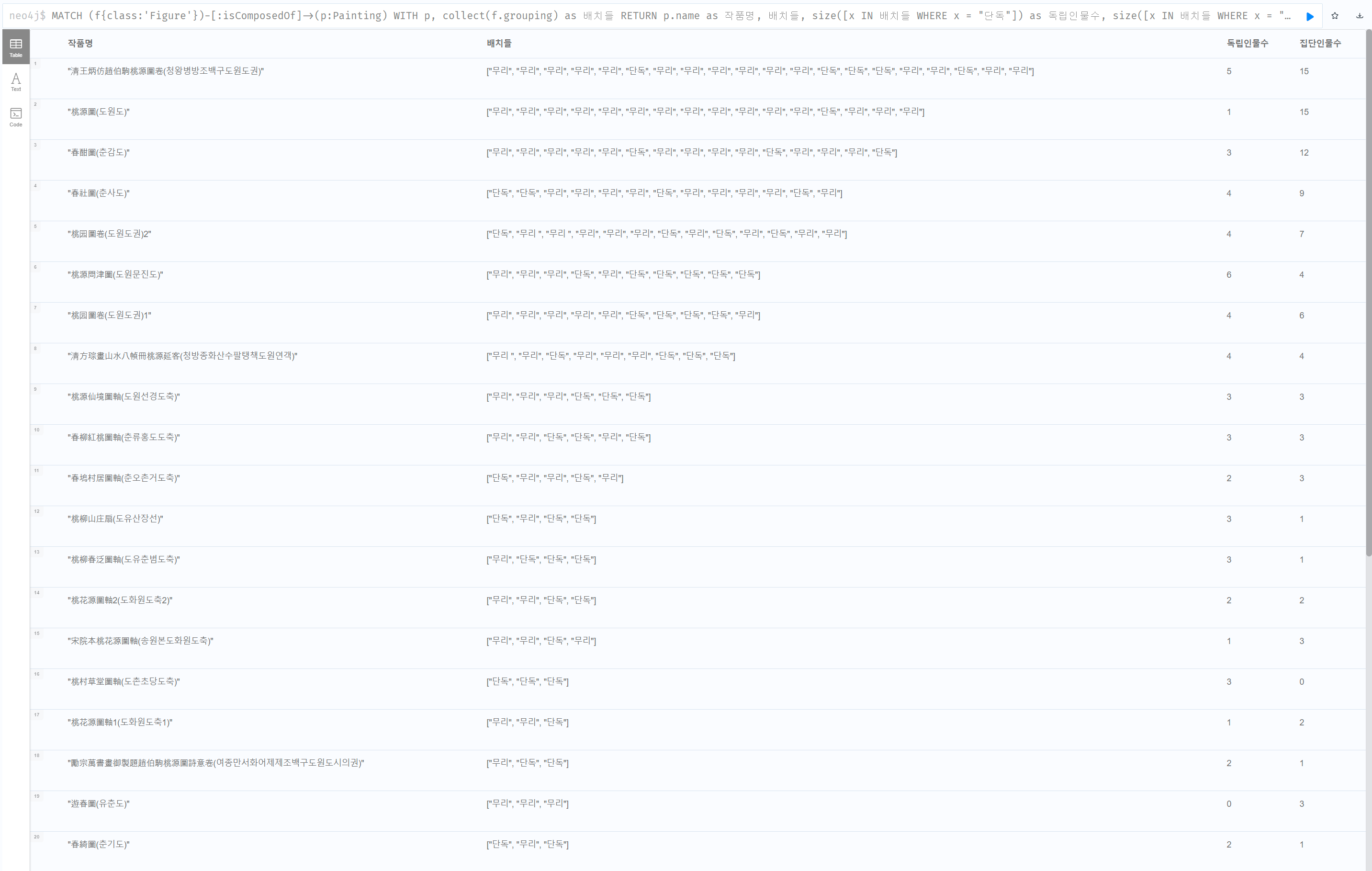Click 桃柳山庄扇(도유산장선) name cell
Viewport: 1372px width, 871px height.
pos(116,519)
